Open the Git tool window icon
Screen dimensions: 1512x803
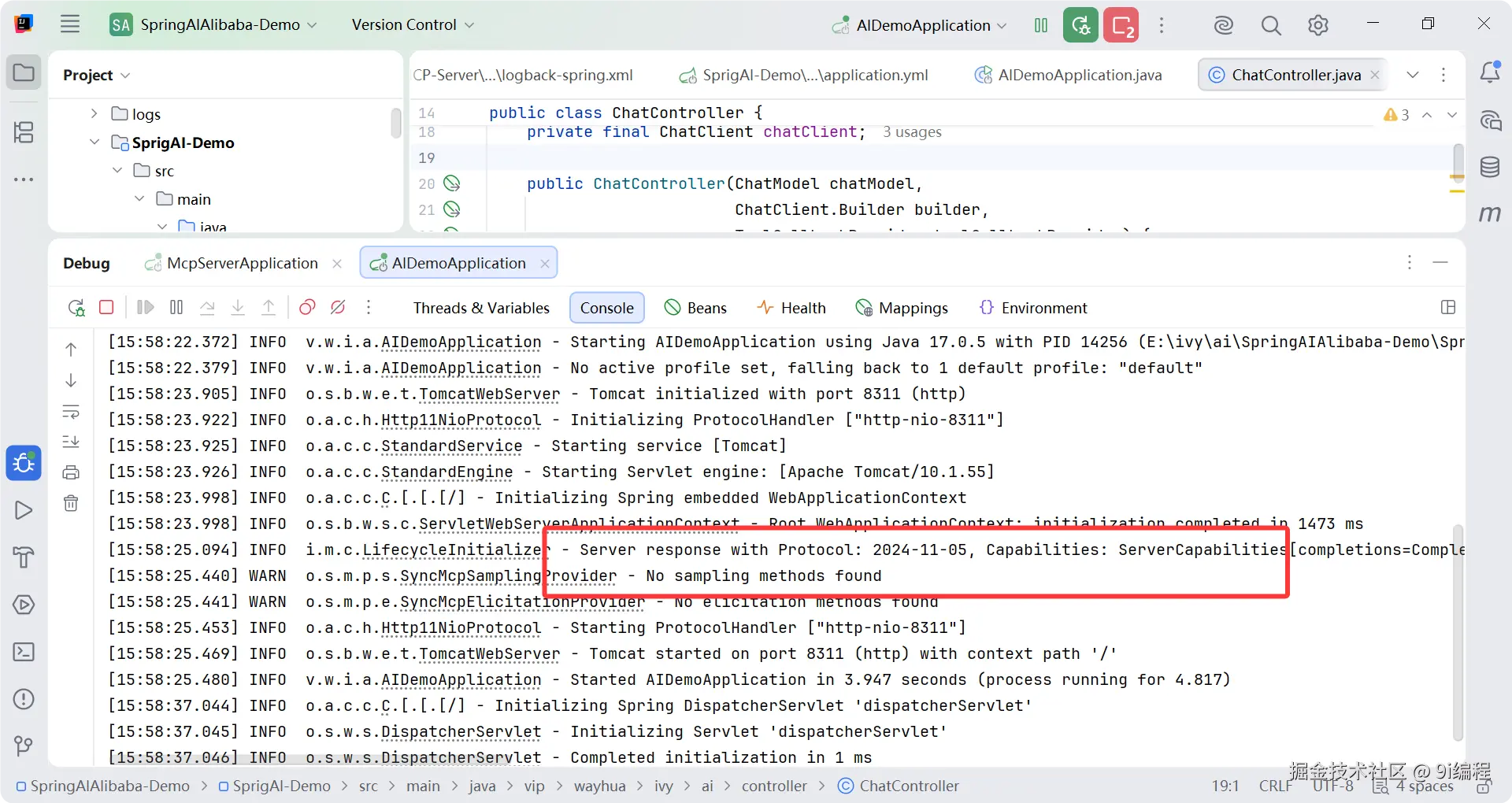[x=24, y=746]
